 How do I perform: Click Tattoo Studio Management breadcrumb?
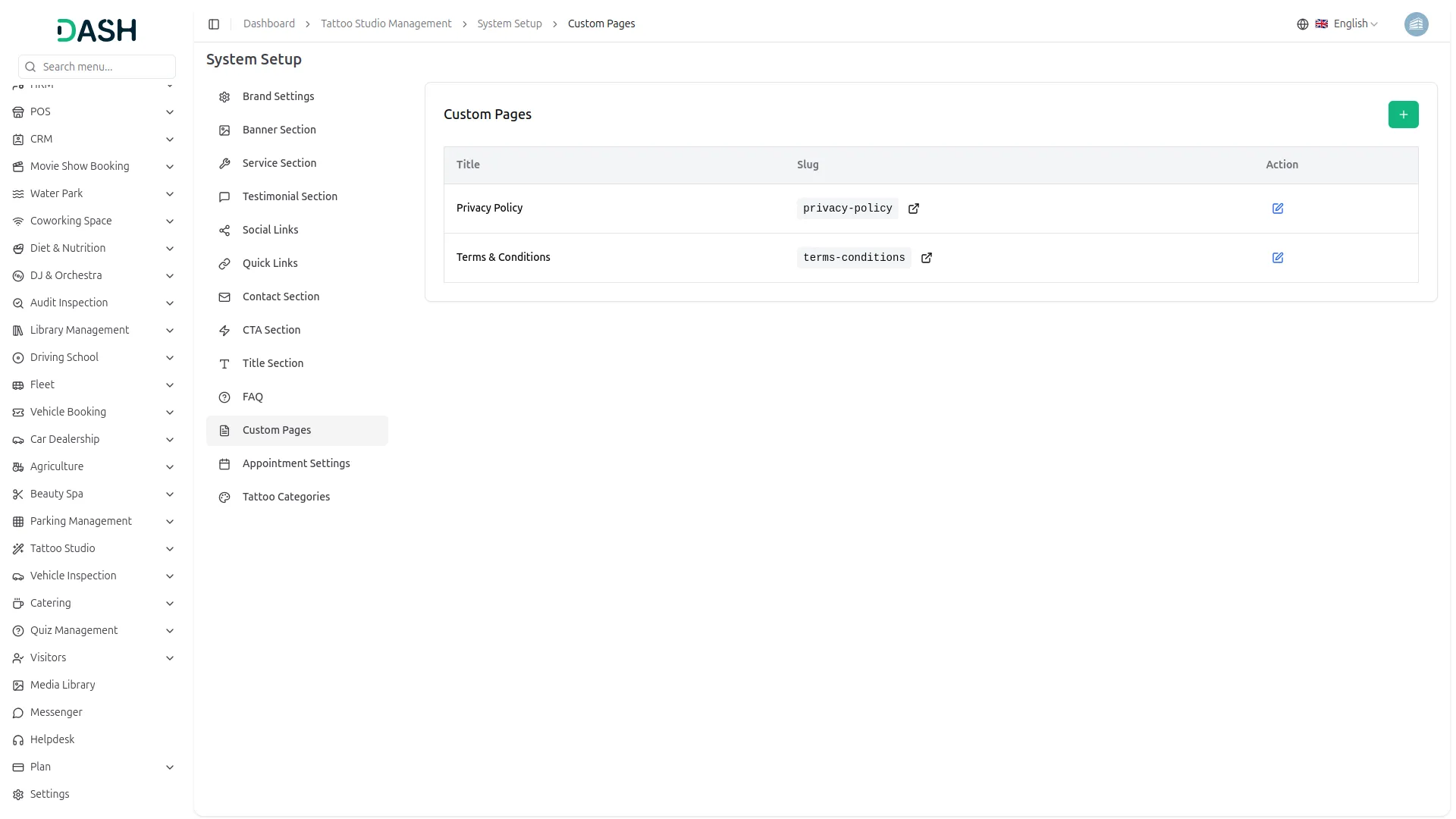point(385,24)
